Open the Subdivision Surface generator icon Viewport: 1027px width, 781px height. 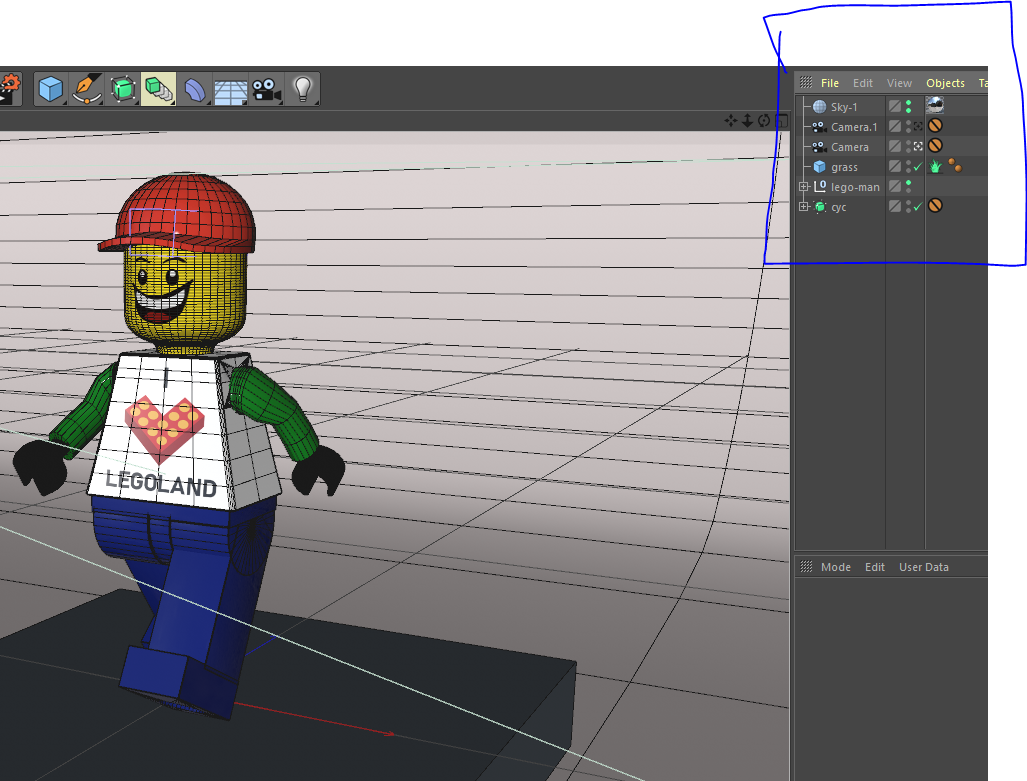pyautogui.click(x=123, y=90)
